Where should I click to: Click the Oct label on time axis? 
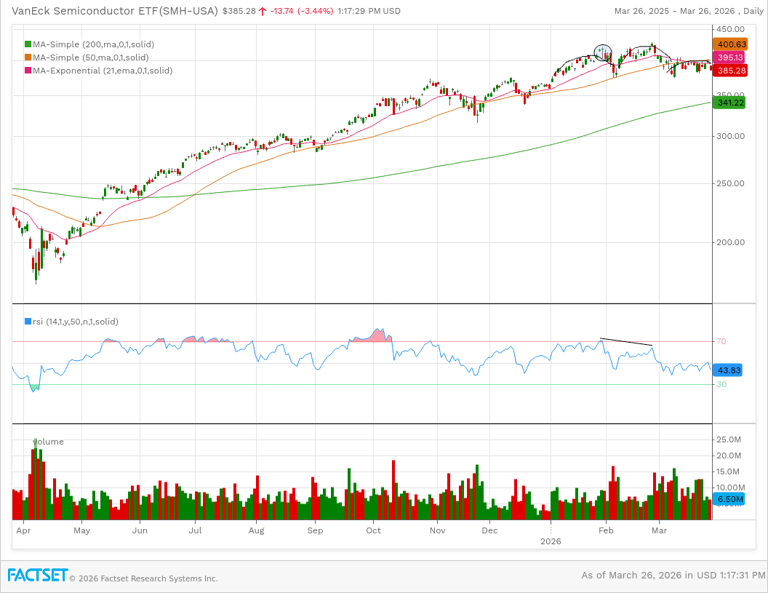[373, 530]
